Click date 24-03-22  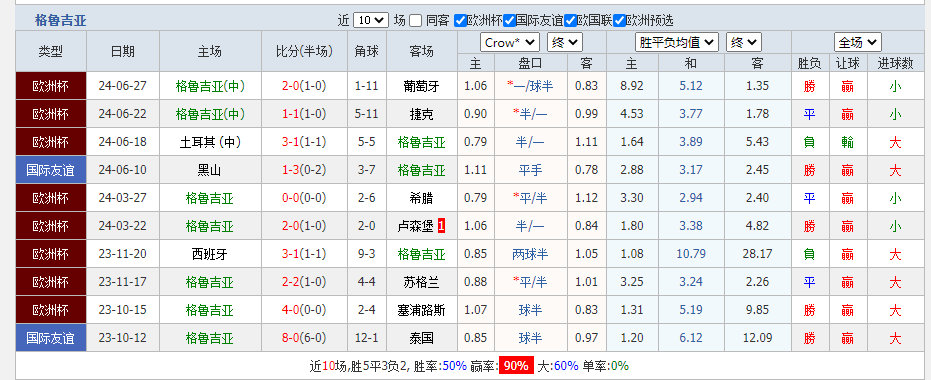tap(123, 226)
